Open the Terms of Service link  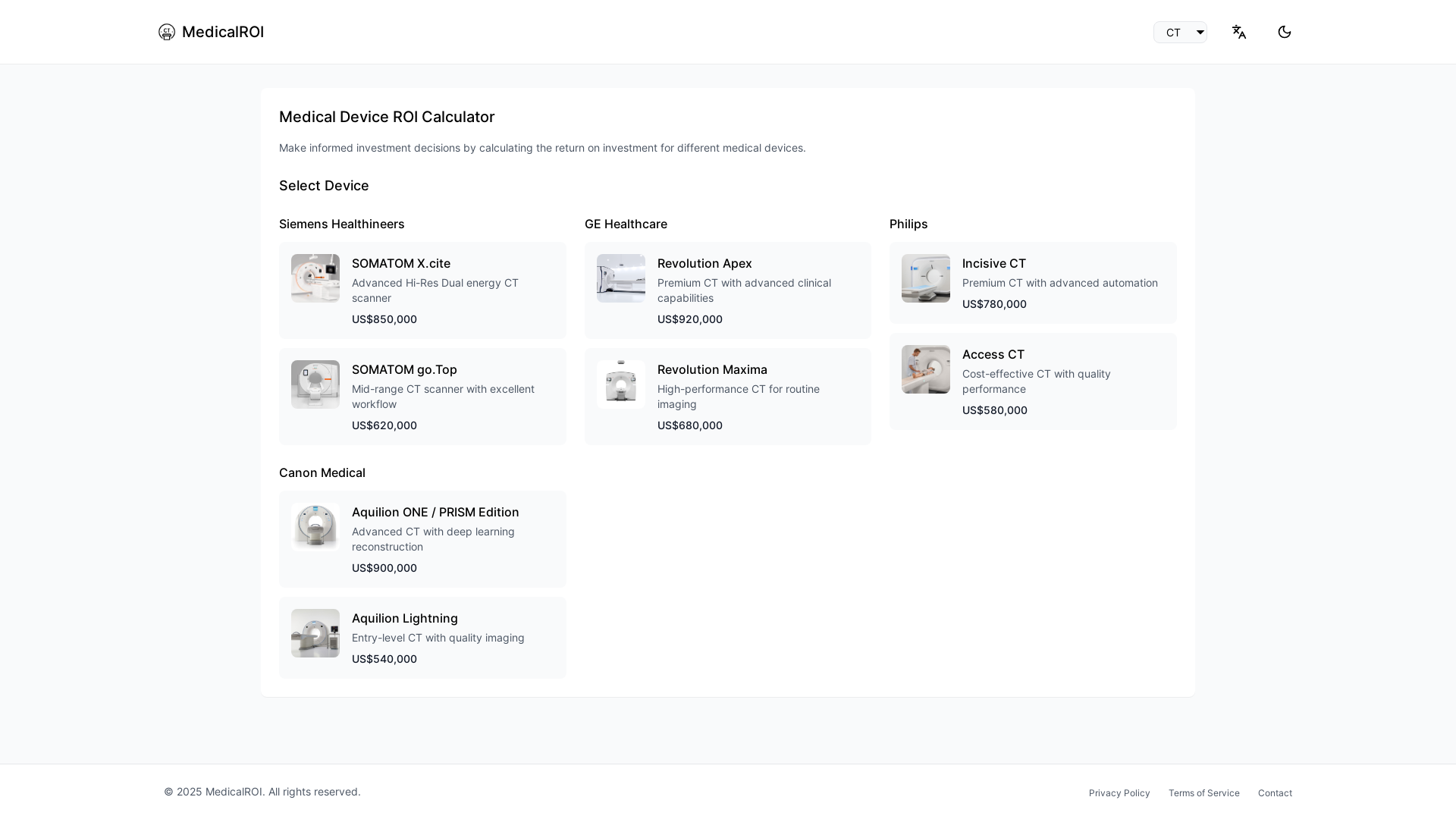coord(1204,793)
